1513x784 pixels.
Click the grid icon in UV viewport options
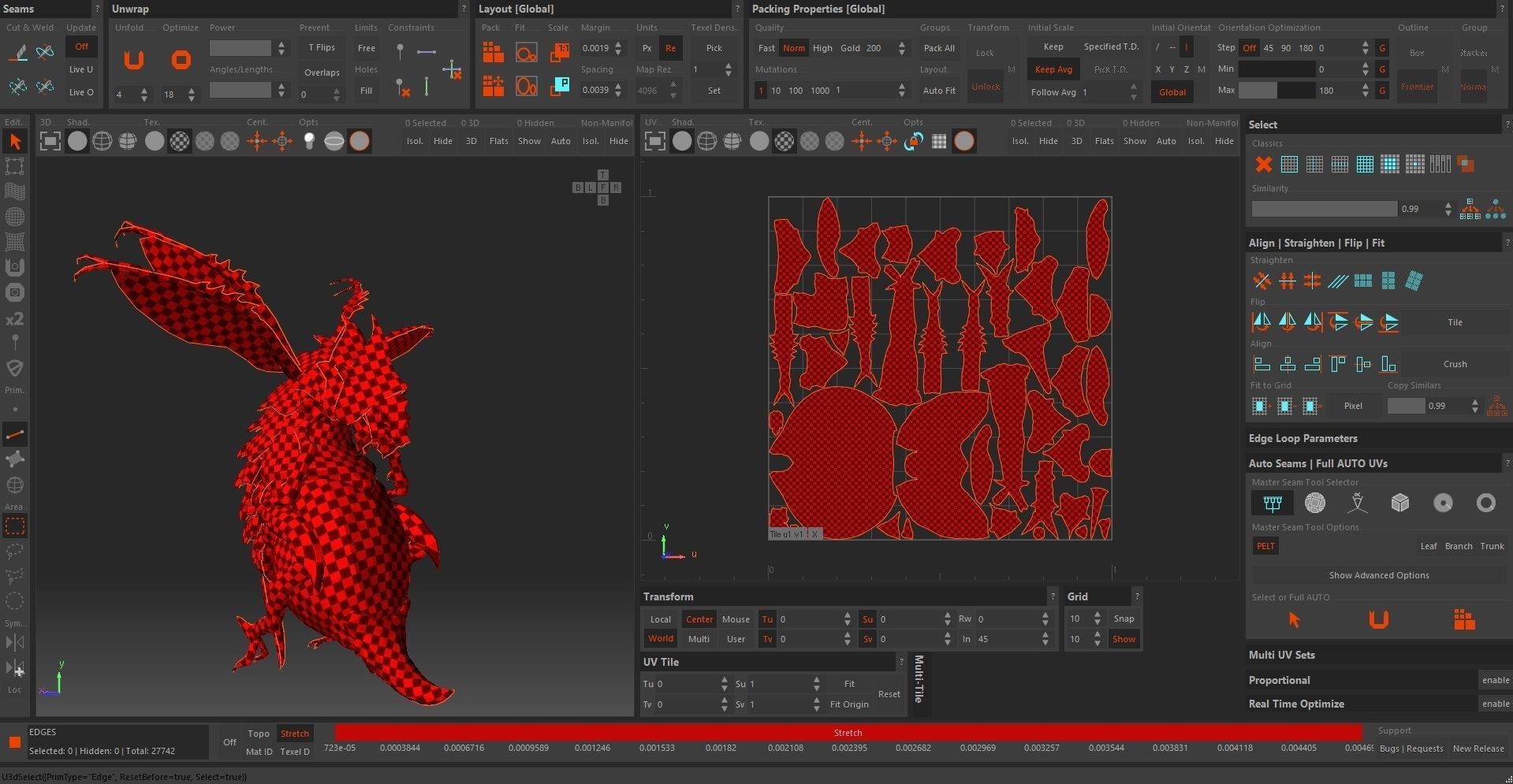point(939,141)
